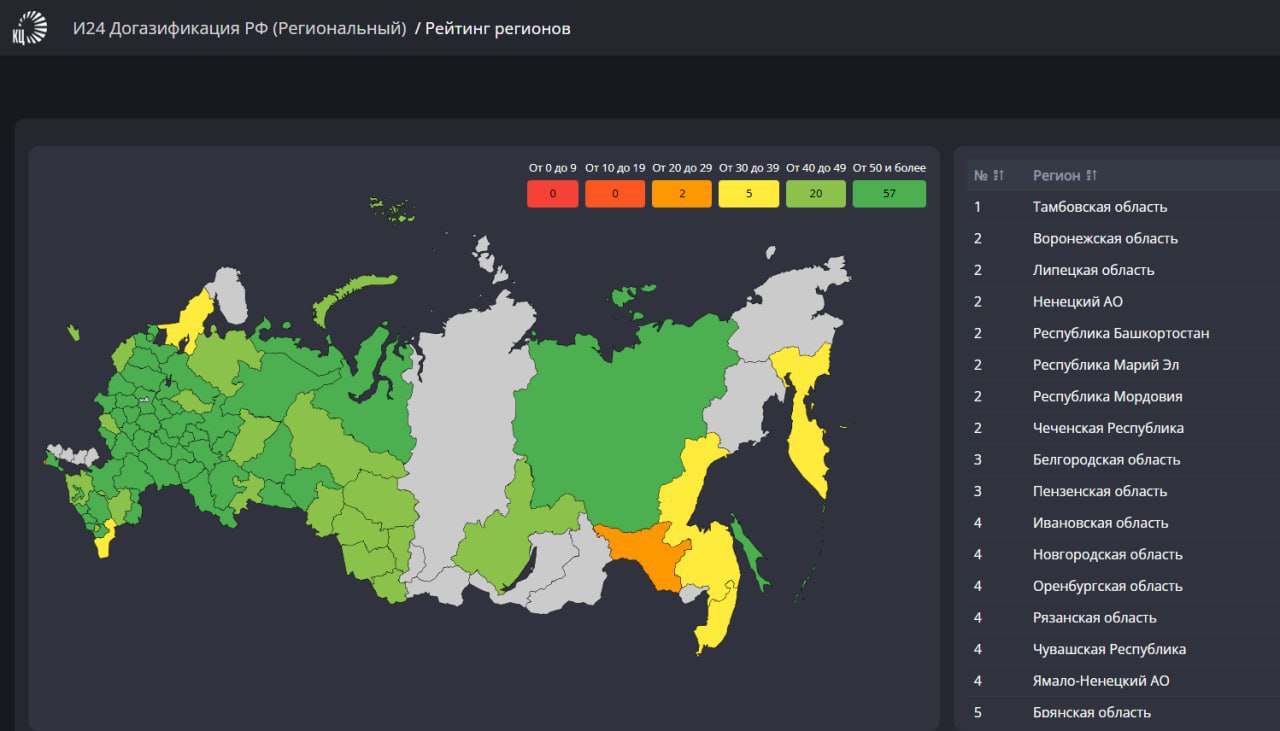Open the И24 Догазификация РФ breadcrumb

tap(239, 28)
